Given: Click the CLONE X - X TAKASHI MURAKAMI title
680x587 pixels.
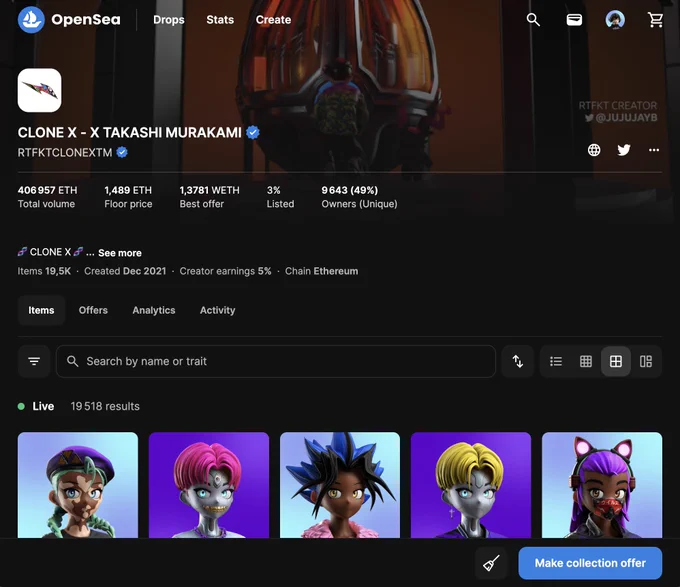Looking at the screenshot, I should tap(130, 132).
